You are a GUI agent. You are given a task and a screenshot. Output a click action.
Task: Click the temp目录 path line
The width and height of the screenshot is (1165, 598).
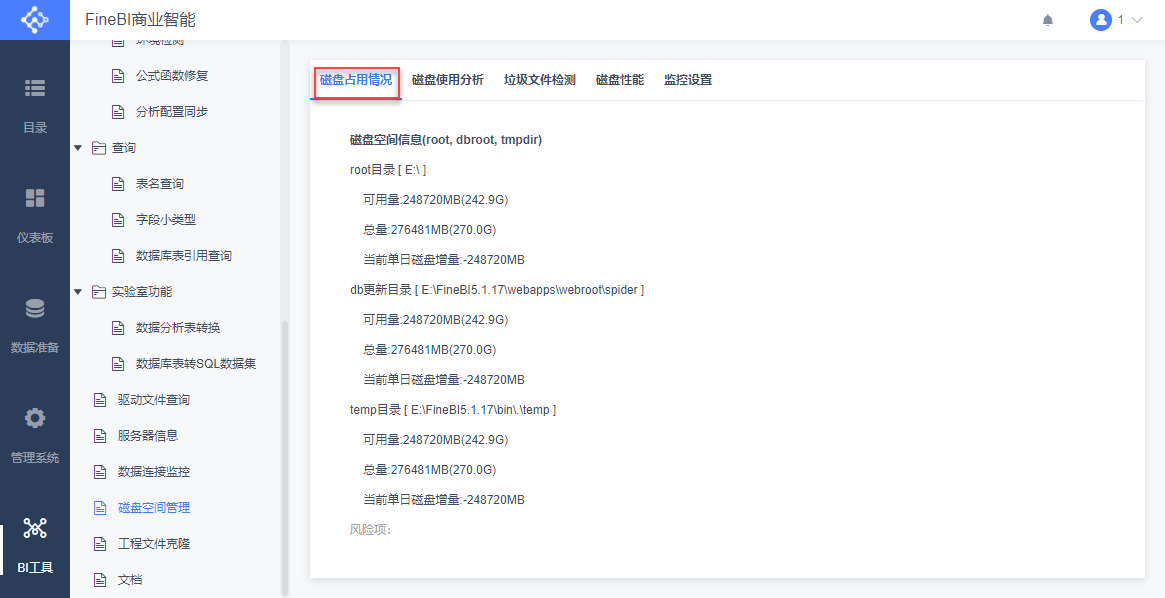click(453, 409)
